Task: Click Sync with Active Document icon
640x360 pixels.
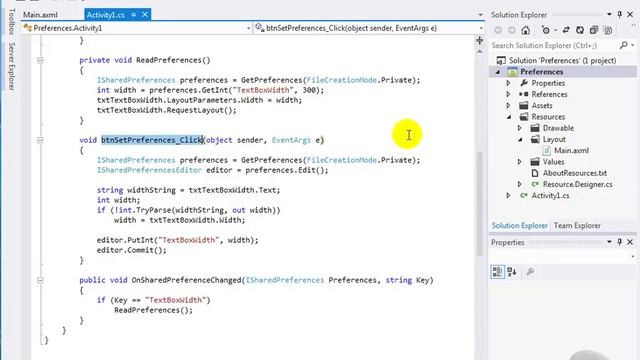Action: coord(566,30)
